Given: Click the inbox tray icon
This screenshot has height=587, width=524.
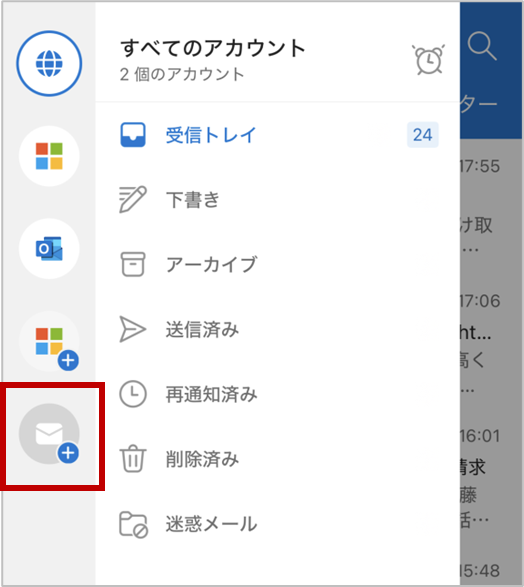Looking at the screenshot, I should point(133,135).
